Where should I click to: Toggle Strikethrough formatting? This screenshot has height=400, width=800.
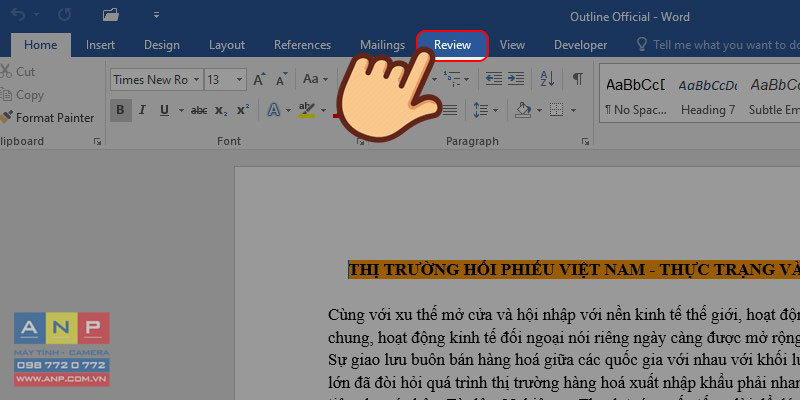point(199,110)
